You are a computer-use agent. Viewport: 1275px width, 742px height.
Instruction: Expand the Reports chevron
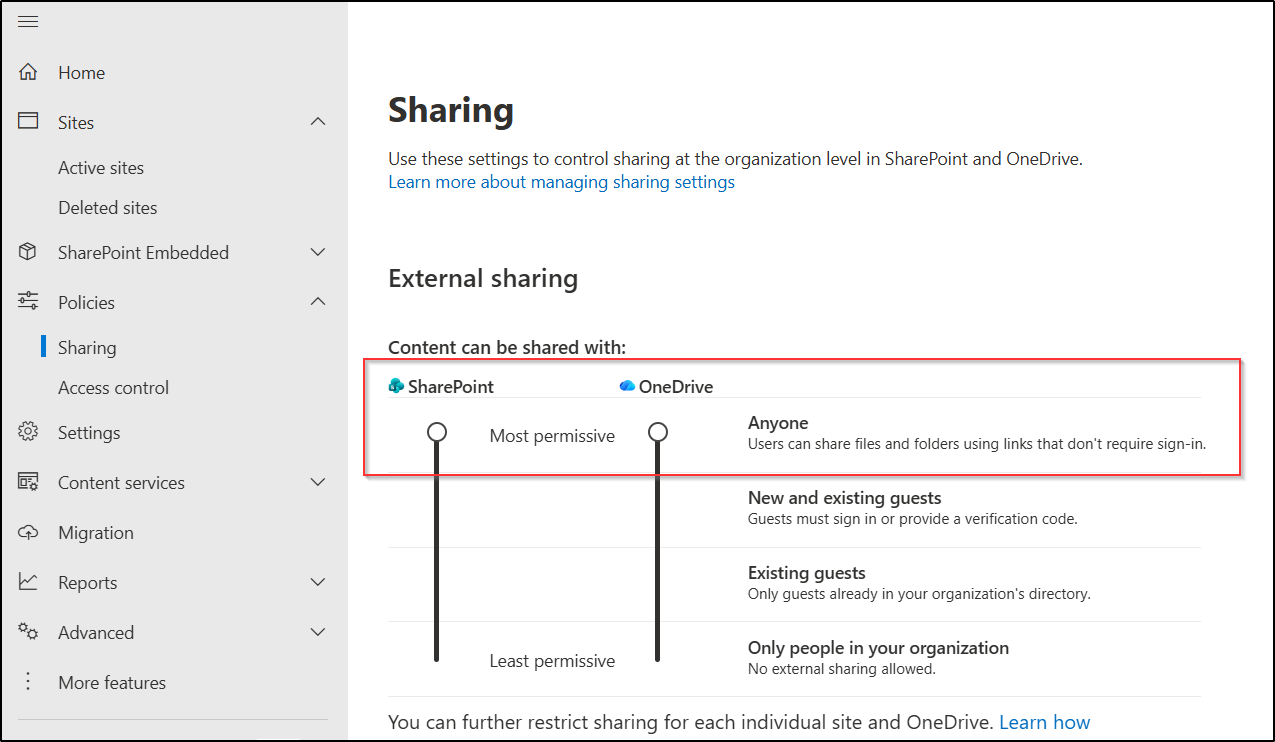pyautogui.click(x=318, y=582)
